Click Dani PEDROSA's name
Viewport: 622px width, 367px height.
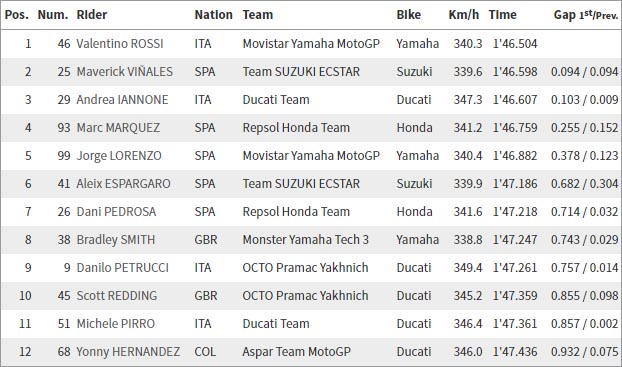[116, 211]
